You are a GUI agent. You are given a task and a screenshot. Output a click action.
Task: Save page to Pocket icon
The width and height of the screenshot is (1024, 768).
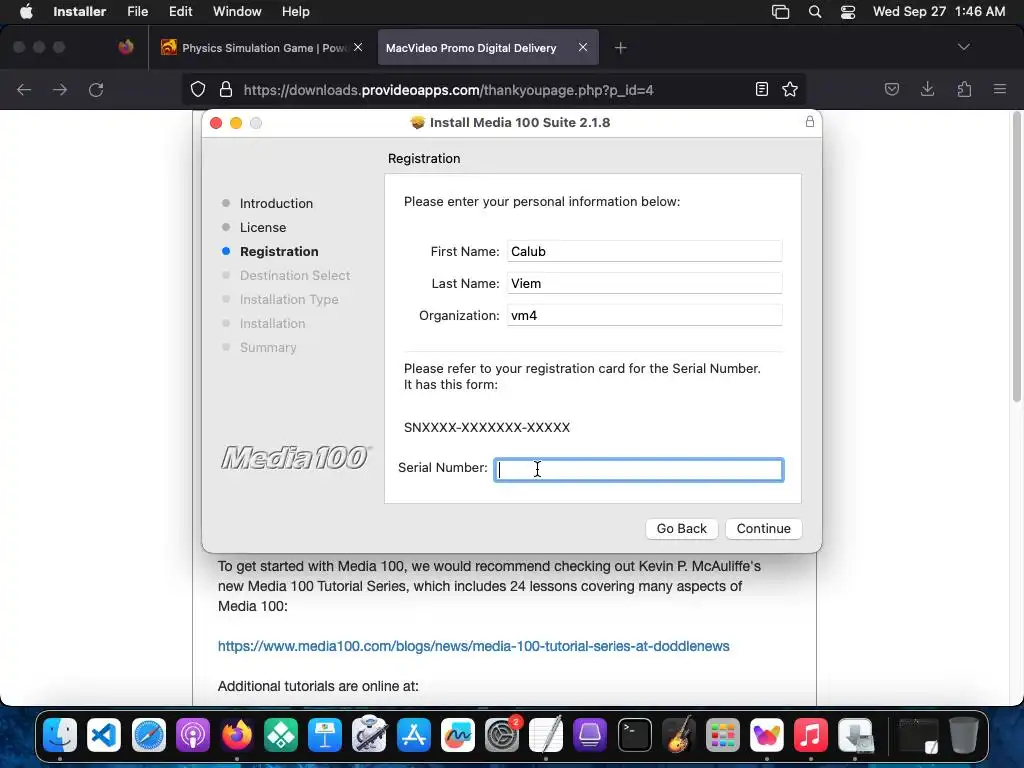(891, 89)
